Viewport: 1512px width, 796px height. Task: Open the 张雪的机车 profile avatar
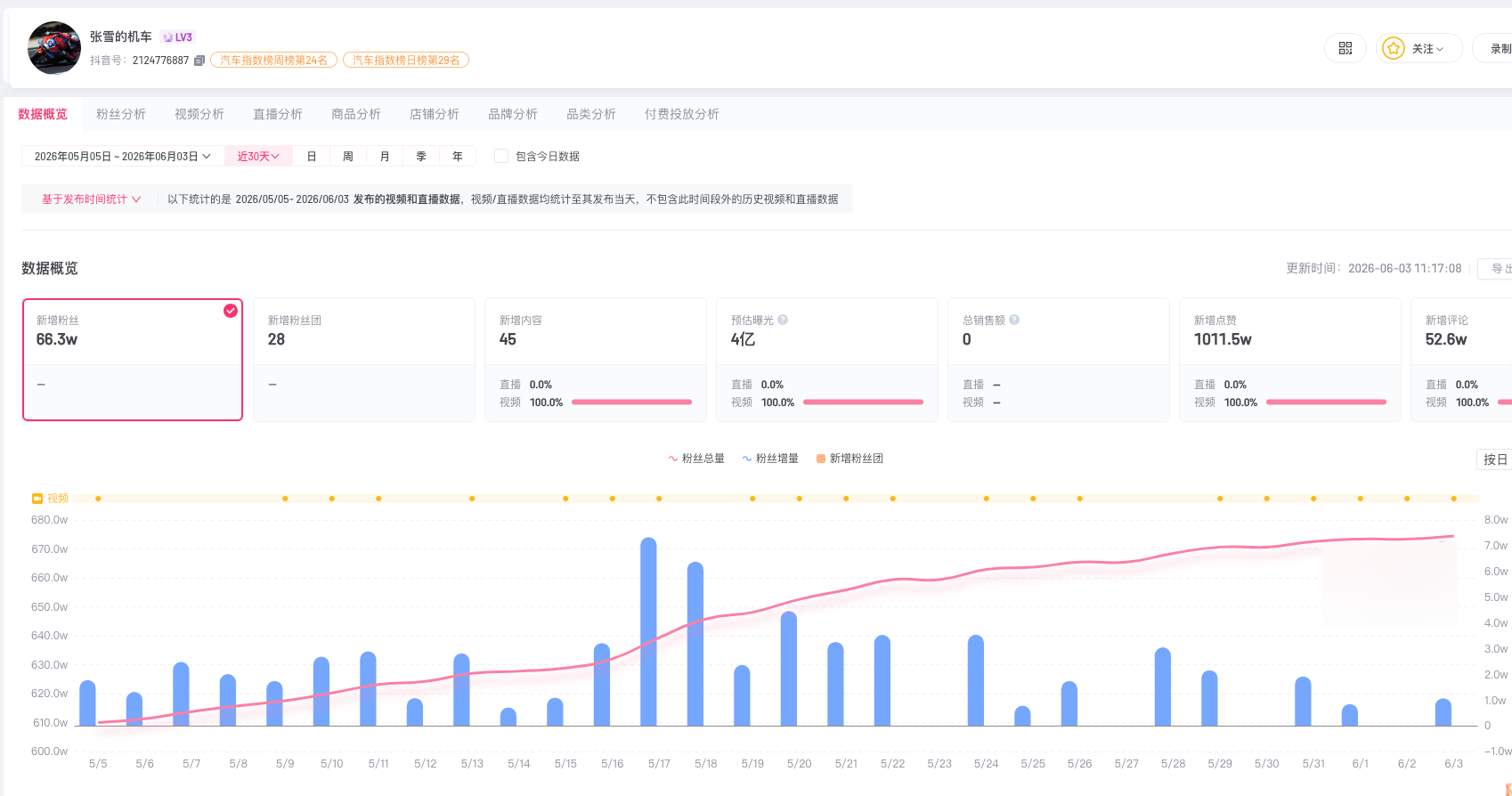(x=53, y=48)
